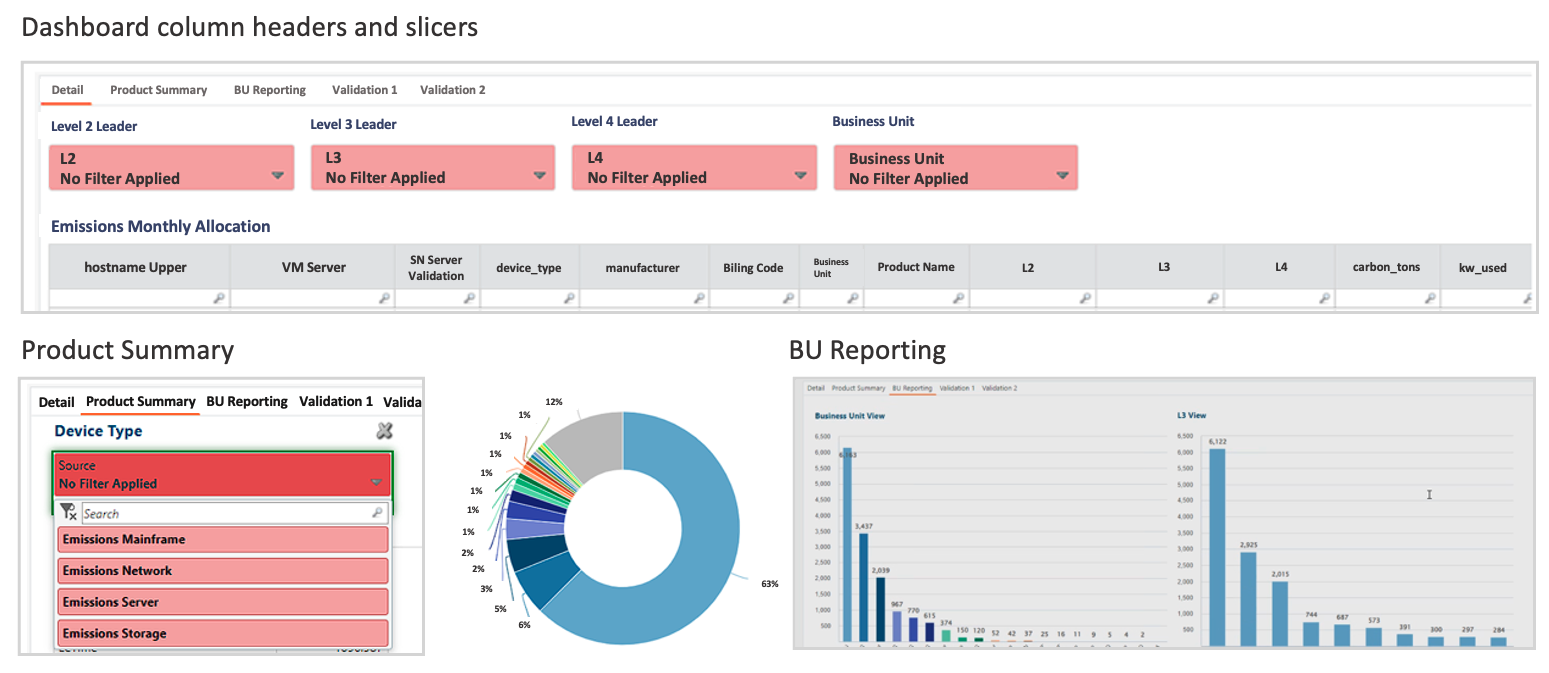Open Validation 2 tab in top dashboard

[452, 90]
